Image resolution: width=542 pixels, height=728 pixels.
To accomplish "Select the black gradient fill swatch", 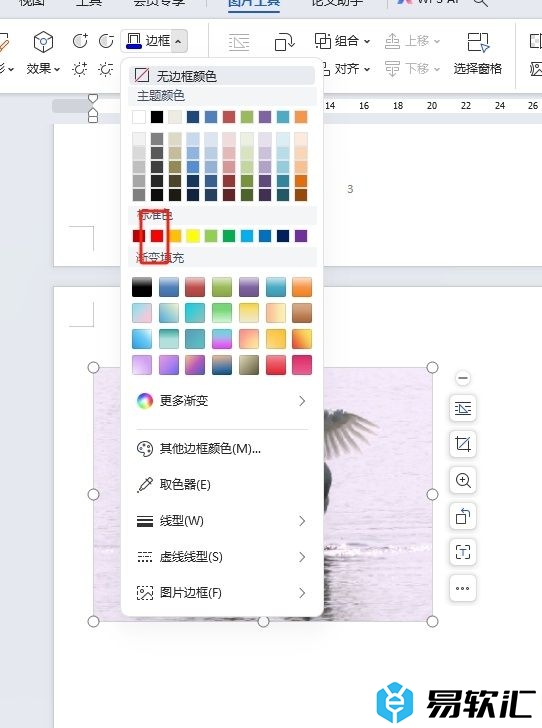I will pos(142,287).
